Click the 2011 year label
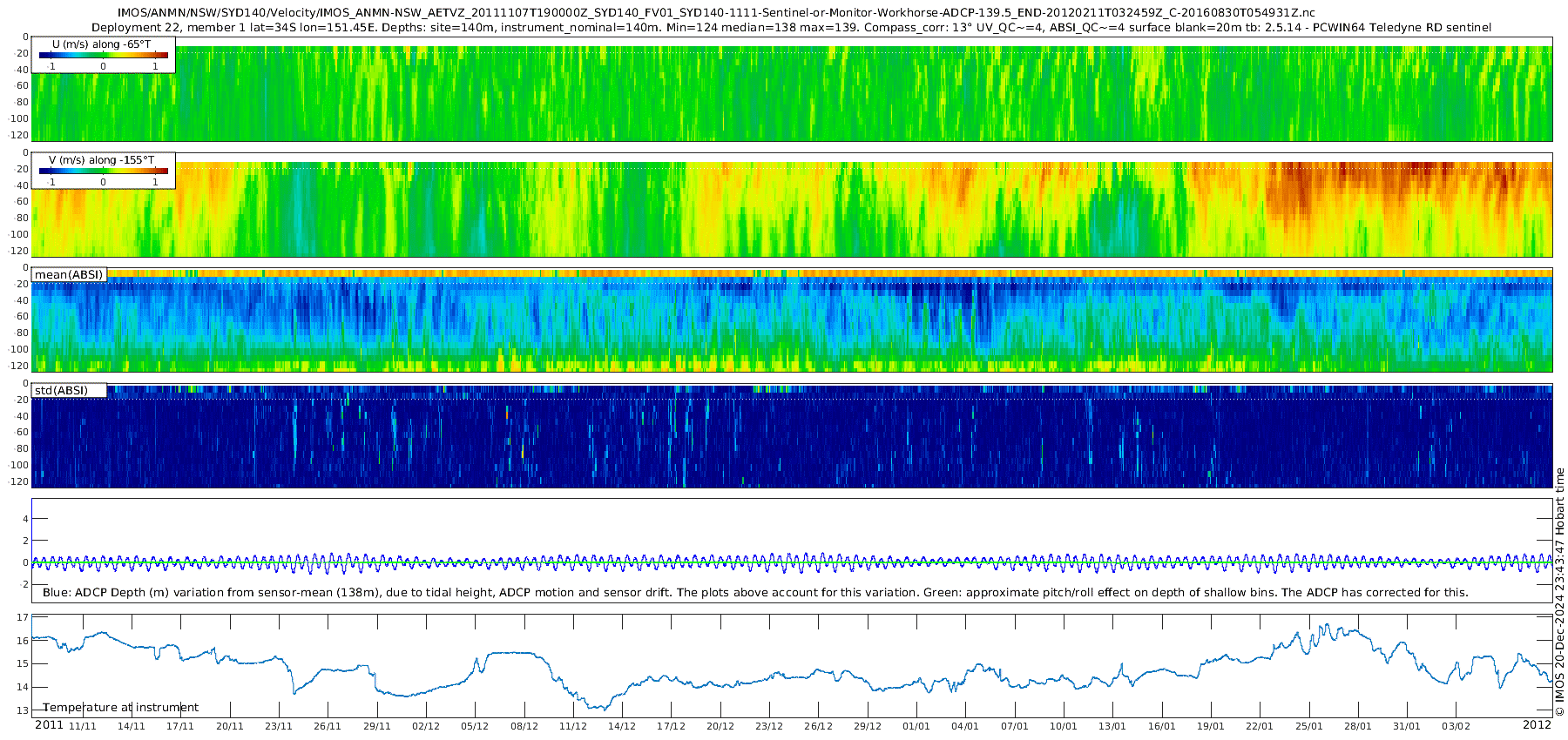This screenshot has width=1568, height=740. (49, 725)
